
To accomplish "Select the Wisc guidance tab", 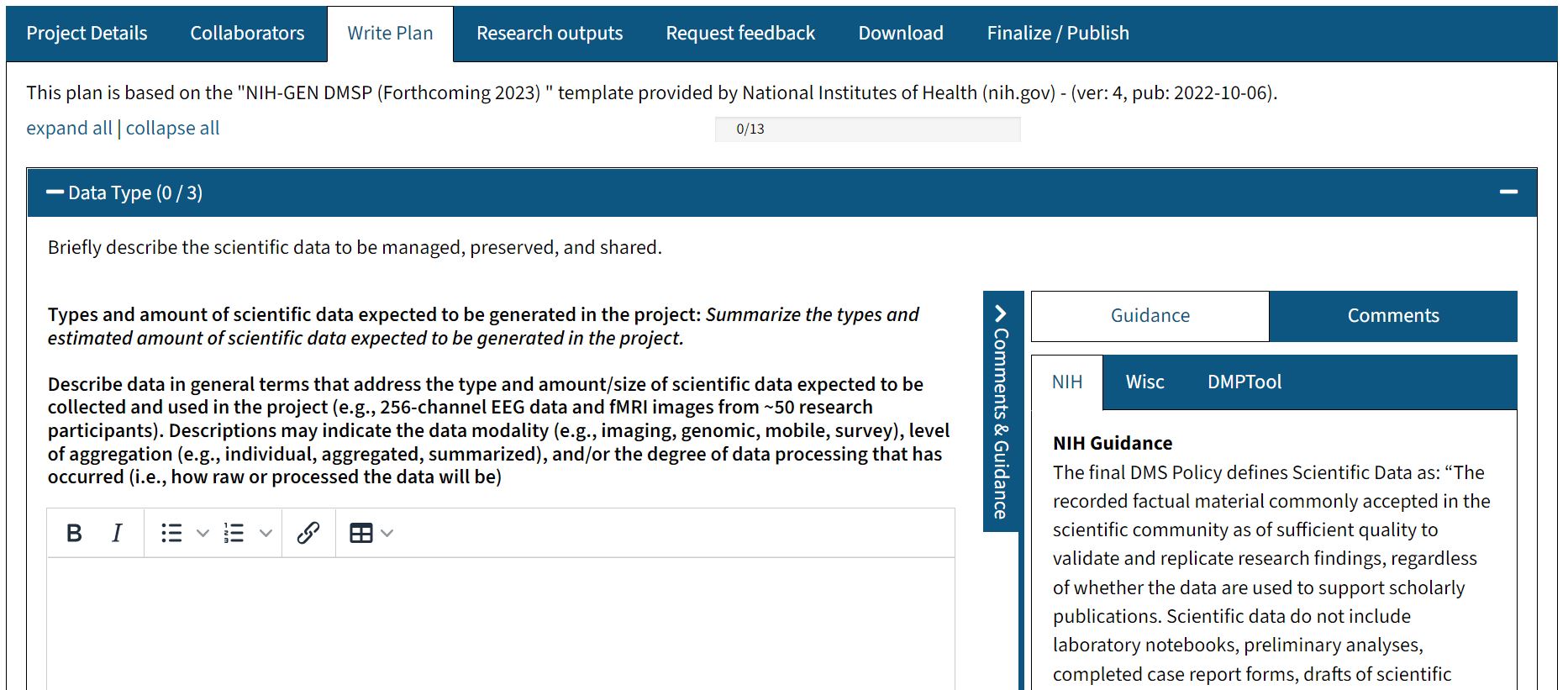I will [x=1144, y=382].
